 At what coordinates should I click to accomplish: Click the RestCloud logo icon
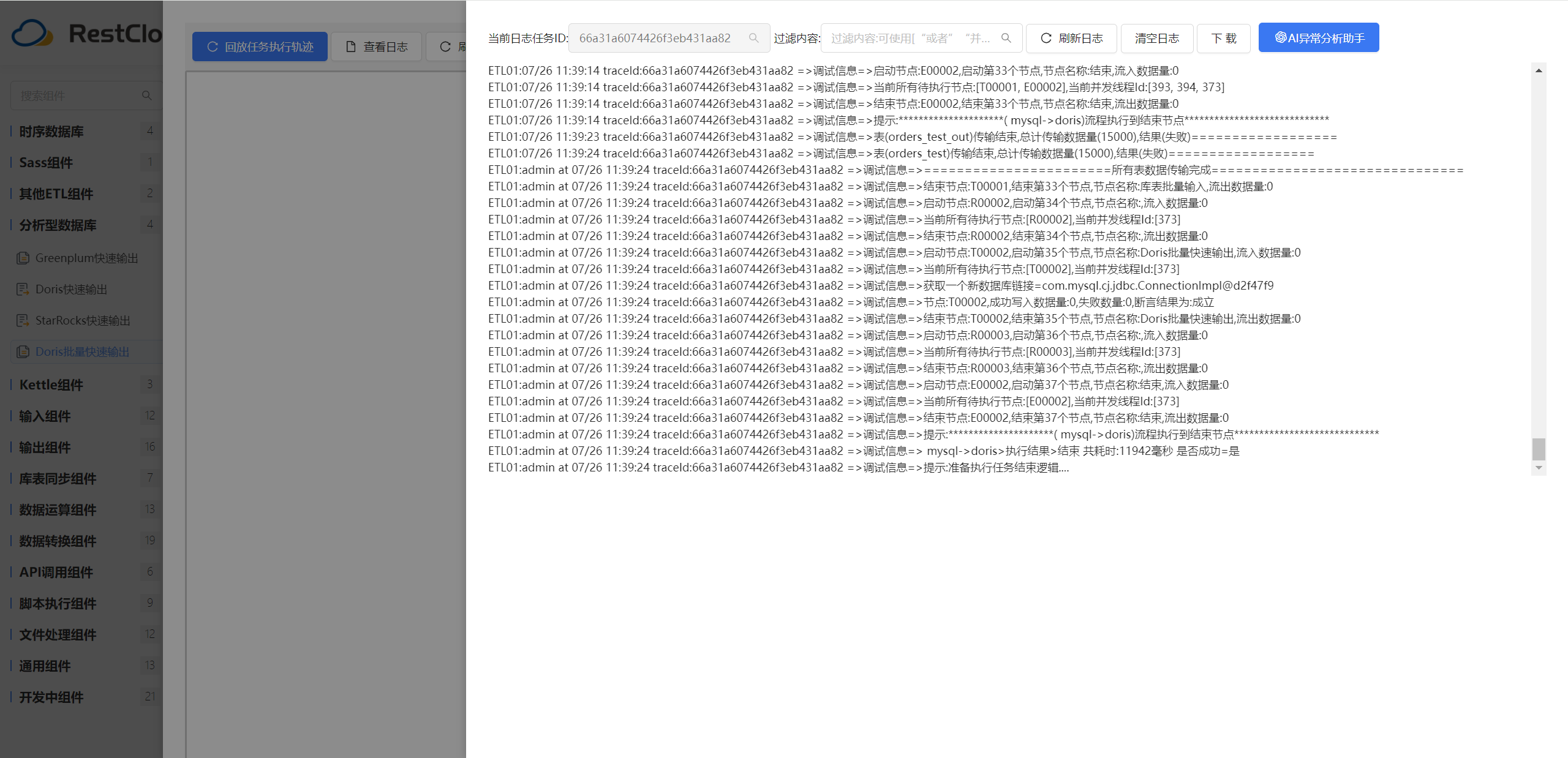[32, 34]
